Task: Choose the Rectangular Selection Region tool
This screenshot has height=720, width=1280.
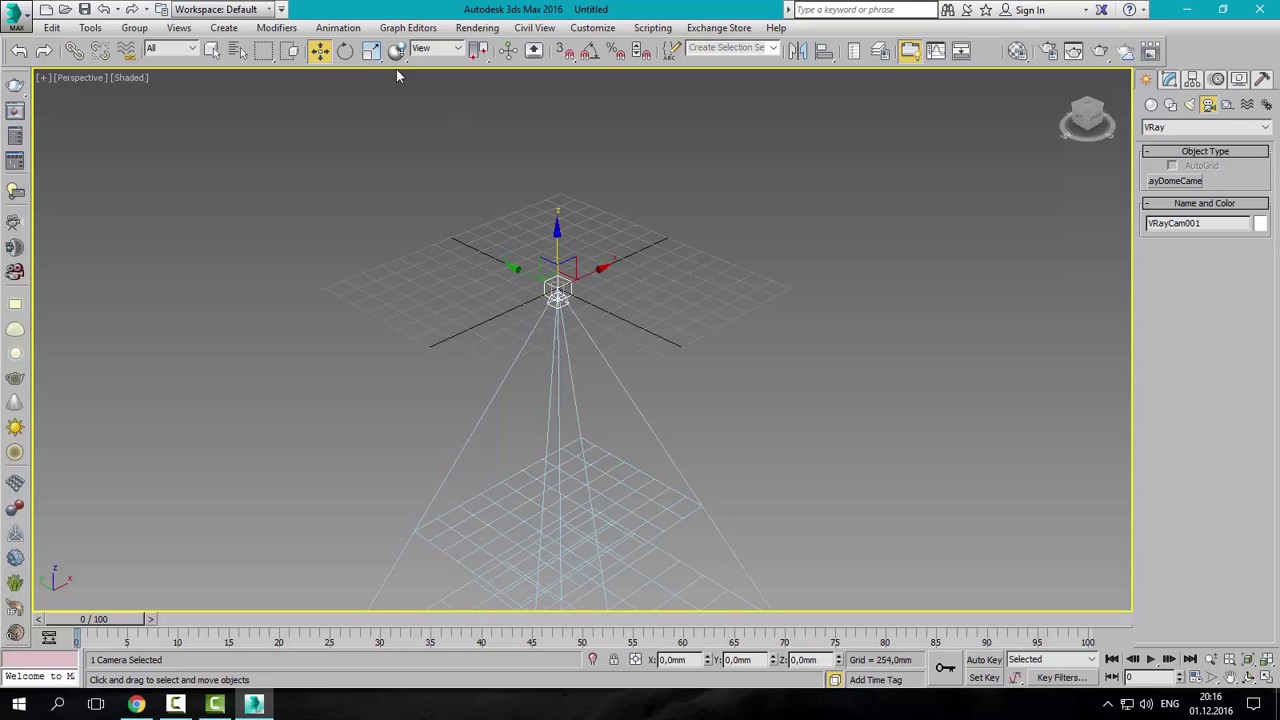Action: [x=263, y=51]
